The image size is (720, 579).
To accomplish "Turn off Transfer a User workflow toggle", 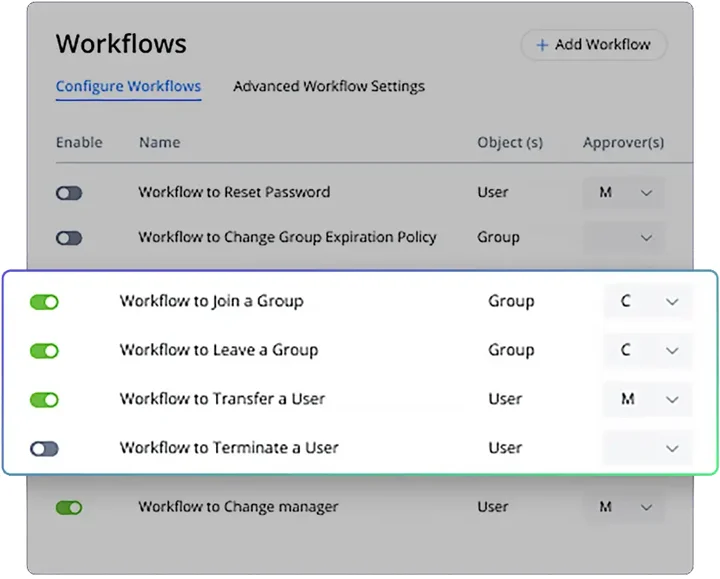I will coord(45,400).
